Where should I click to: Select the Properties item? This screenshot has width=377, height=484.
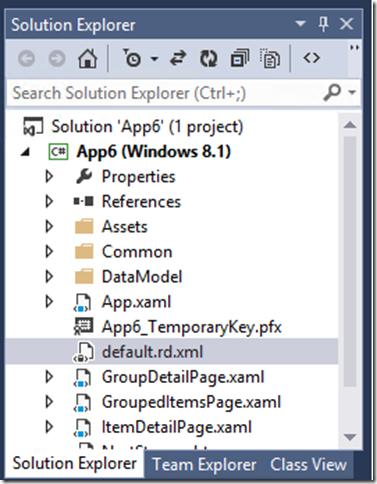click(138, 177)
